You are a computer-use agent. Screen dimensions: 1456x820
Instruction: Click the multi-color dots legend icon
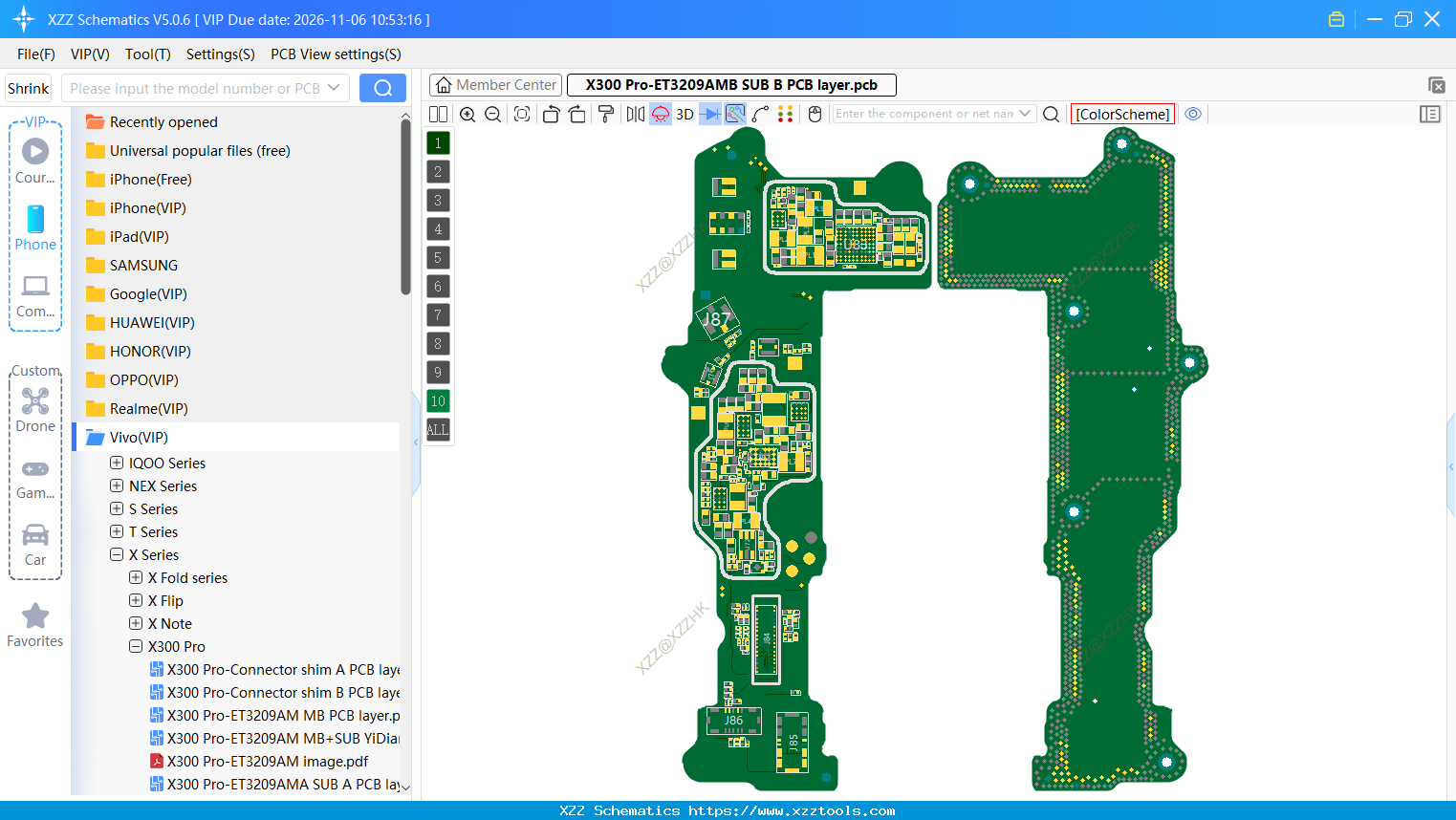[x=785, y=114]
